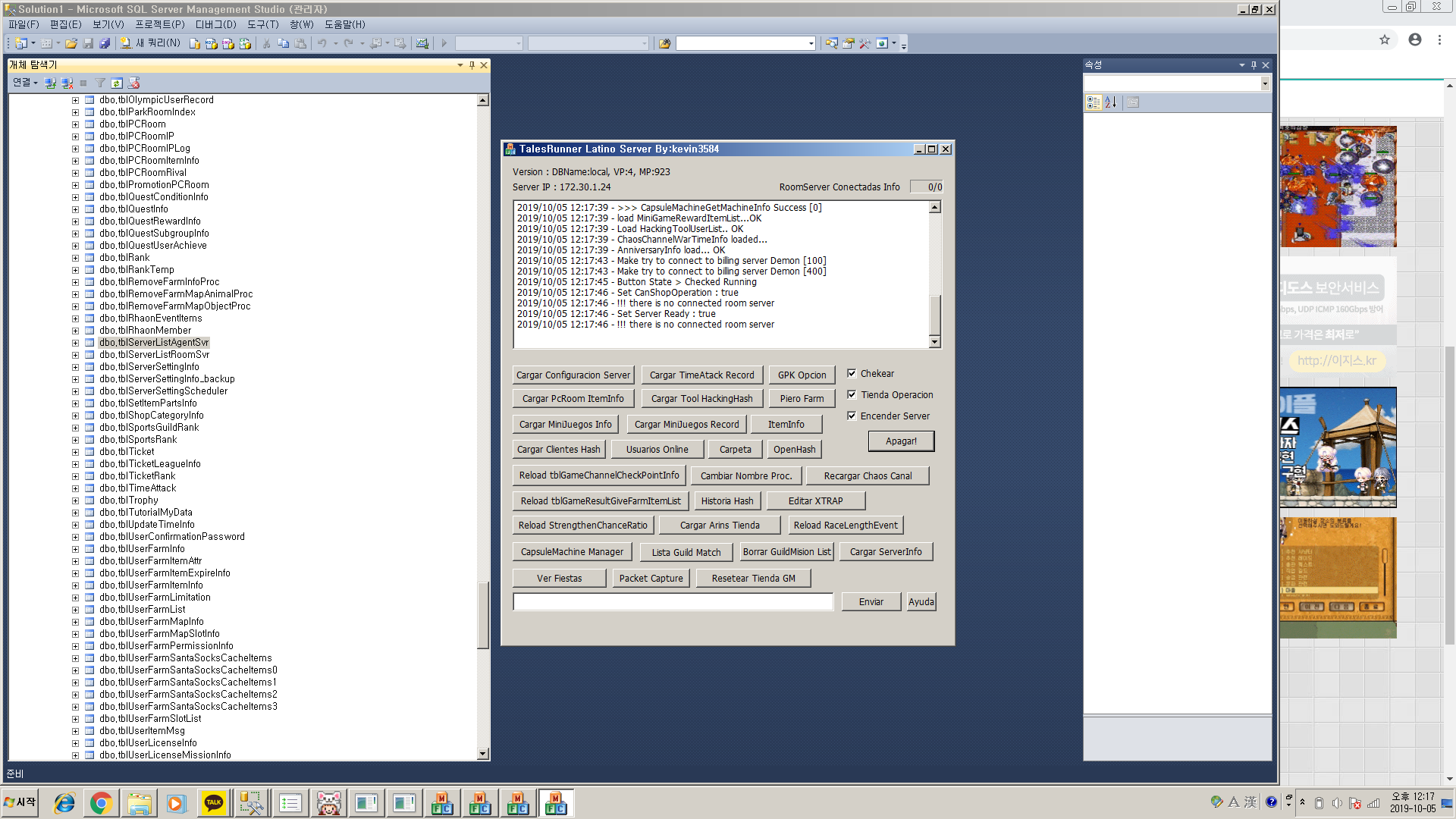Click the Filter funnel icon in Object Explorer
This screenshot has width=1456, height=819.
coord(100,83)
